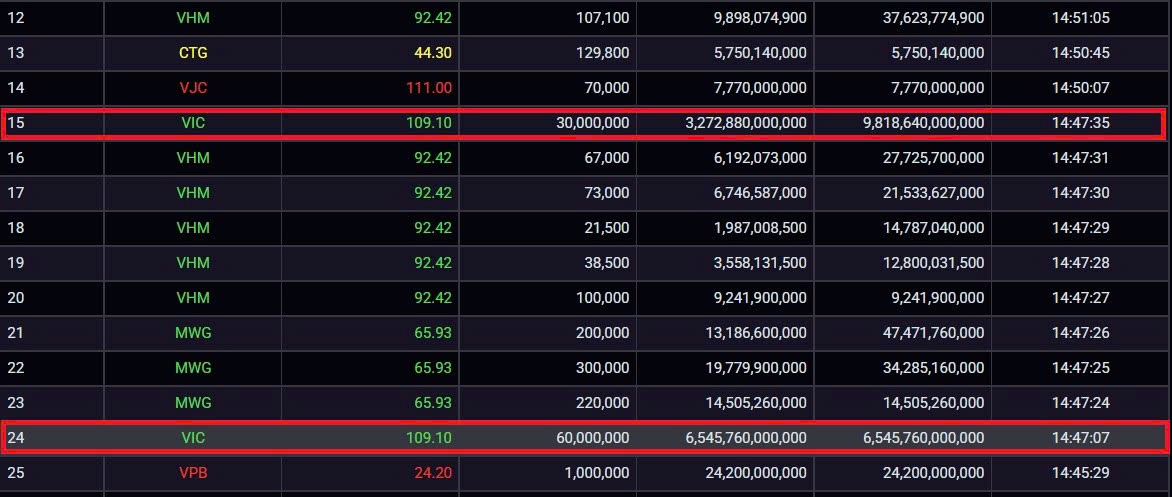The image size is (1172, 497).
Task: Click the cumulative value 9,818,640,000,000
Action: click(x=918, y=123)
